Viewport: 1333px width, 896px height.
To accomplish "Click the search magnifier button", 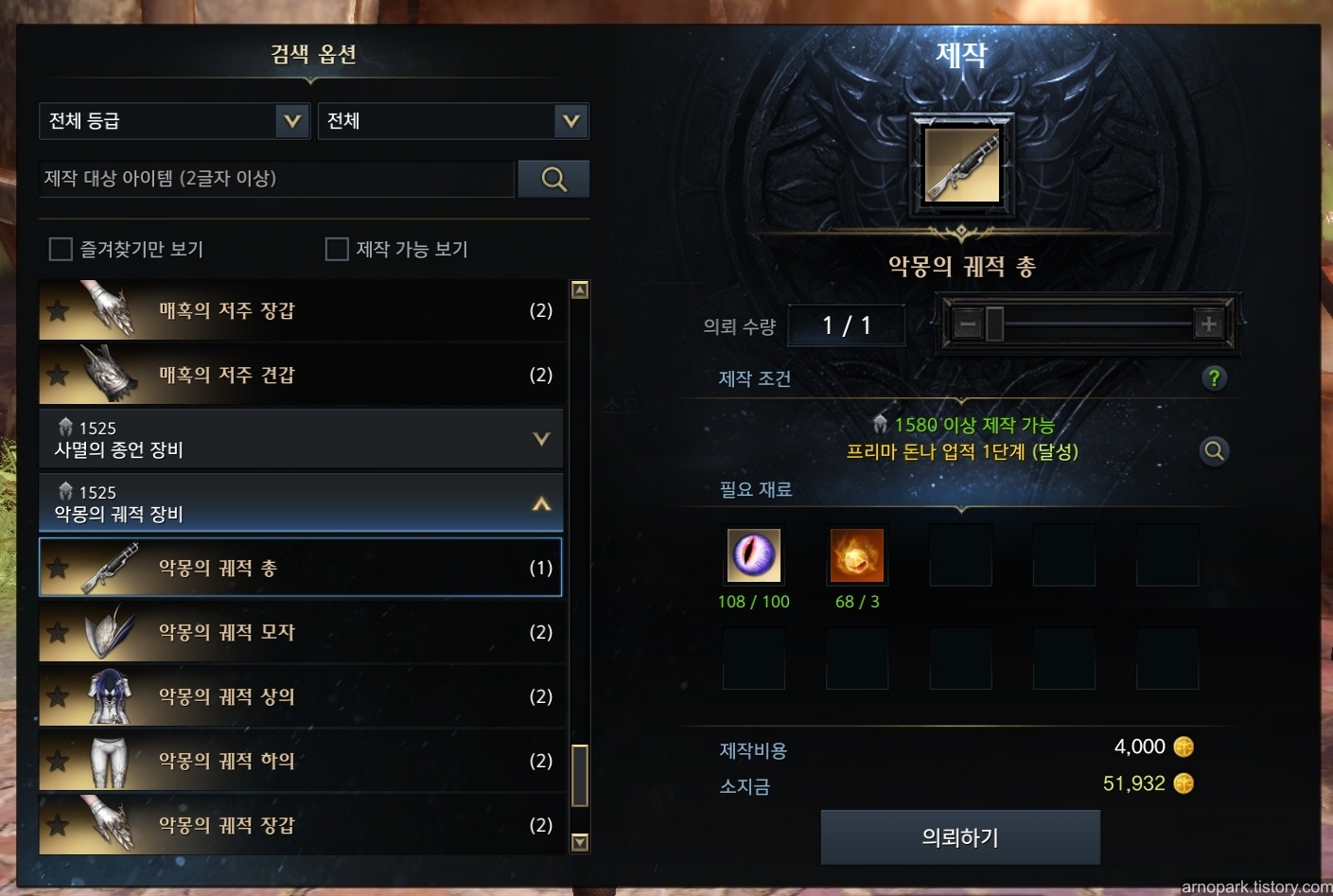I will click(553, 179).
